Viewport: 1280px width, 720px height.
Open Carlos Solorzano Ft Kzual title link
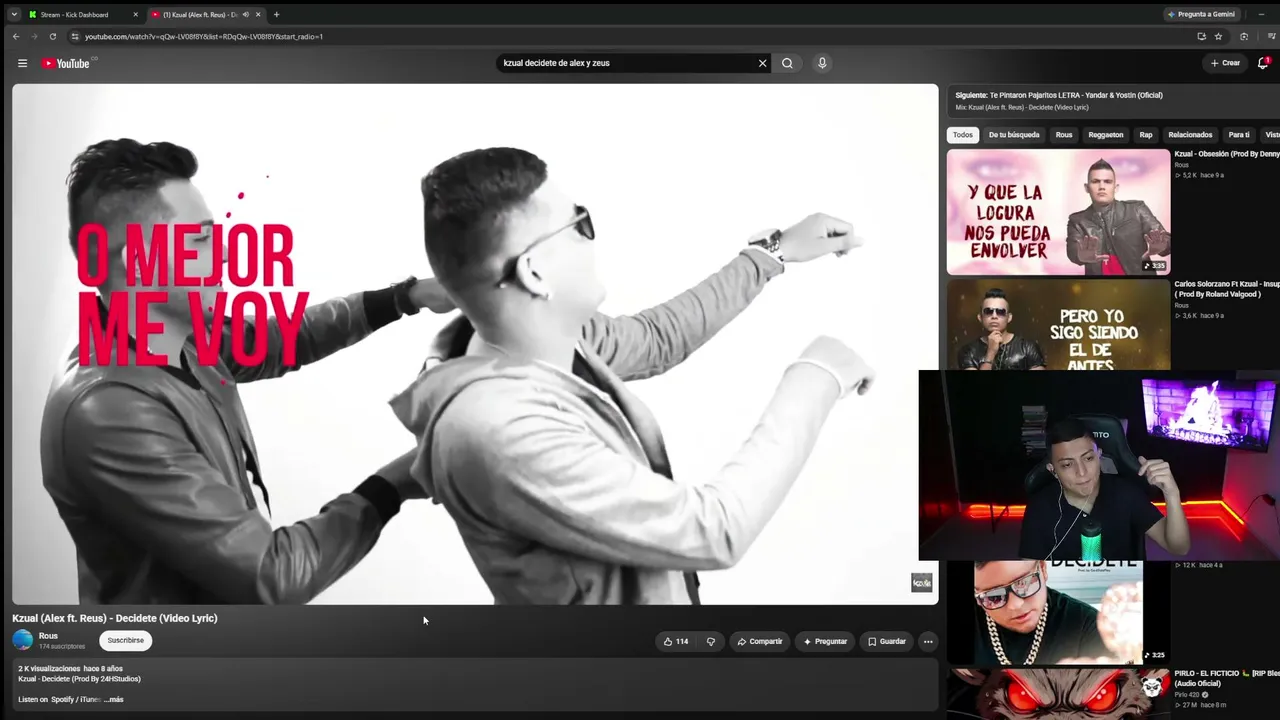click(x=1227, y=289)
